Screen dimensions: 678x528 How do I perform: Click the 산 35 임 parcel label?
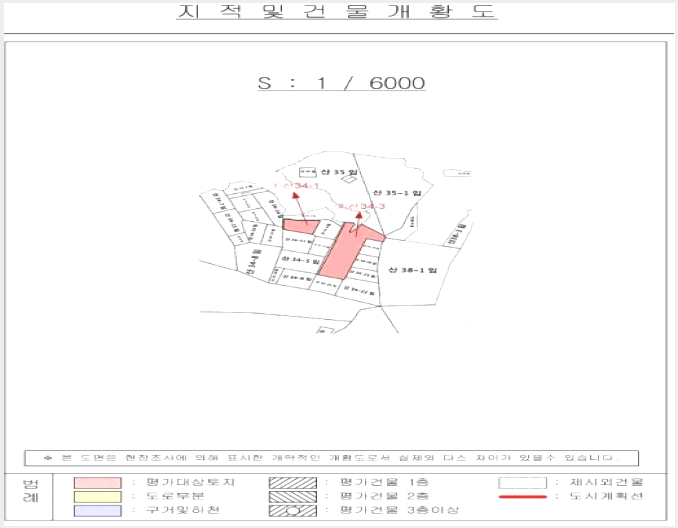[x=339, y=172]
